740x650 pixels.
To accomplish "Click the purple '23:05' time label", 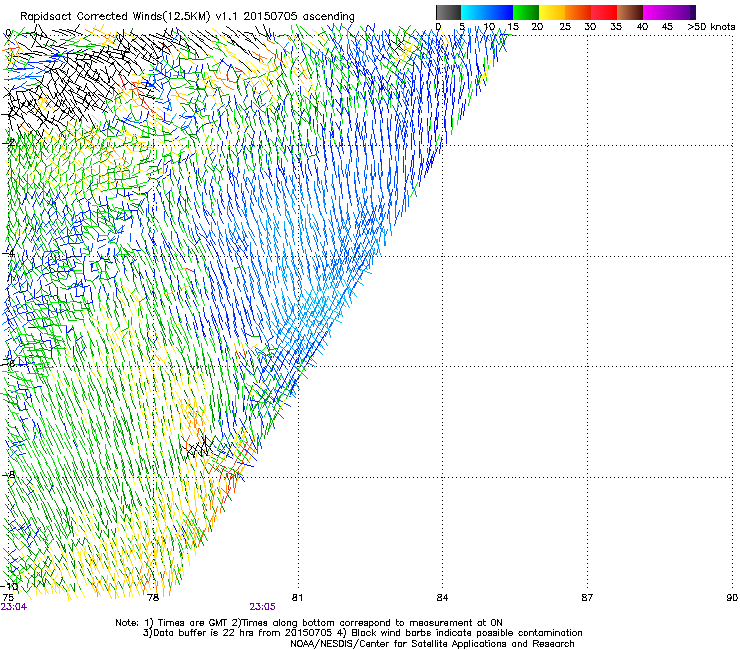I will 262,607.
